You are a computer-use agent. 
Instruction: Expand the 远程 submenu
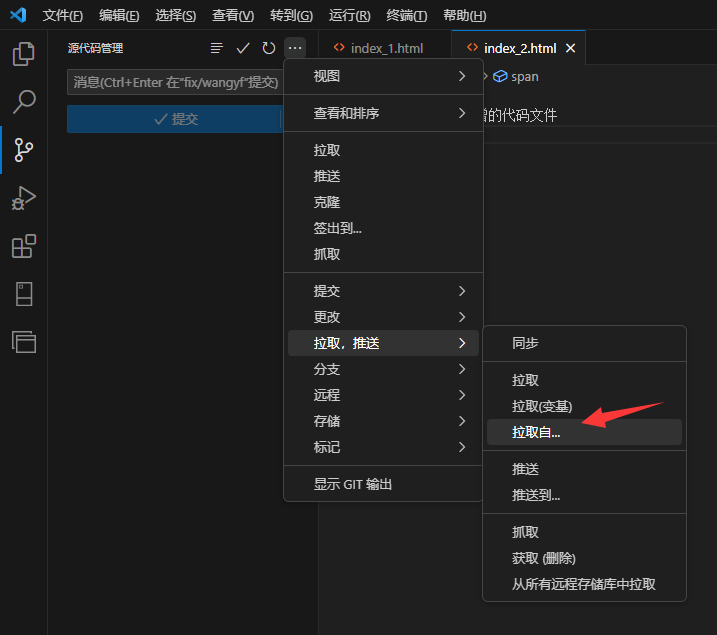pos(383,395)
